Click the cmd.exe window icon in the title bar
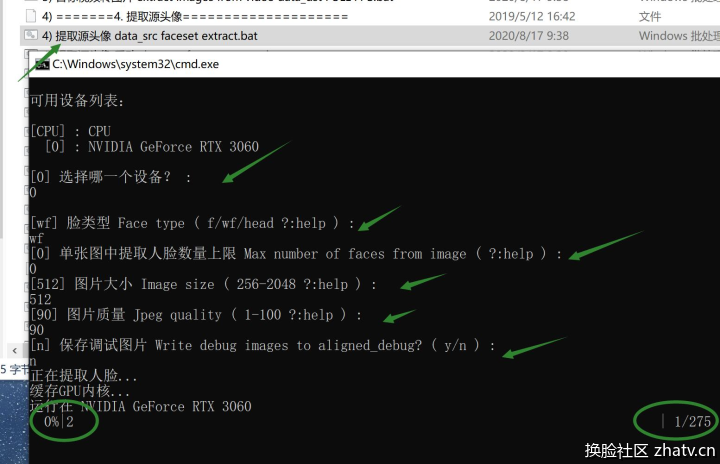The height and width of the screenshot is (464, 720). 42,64
